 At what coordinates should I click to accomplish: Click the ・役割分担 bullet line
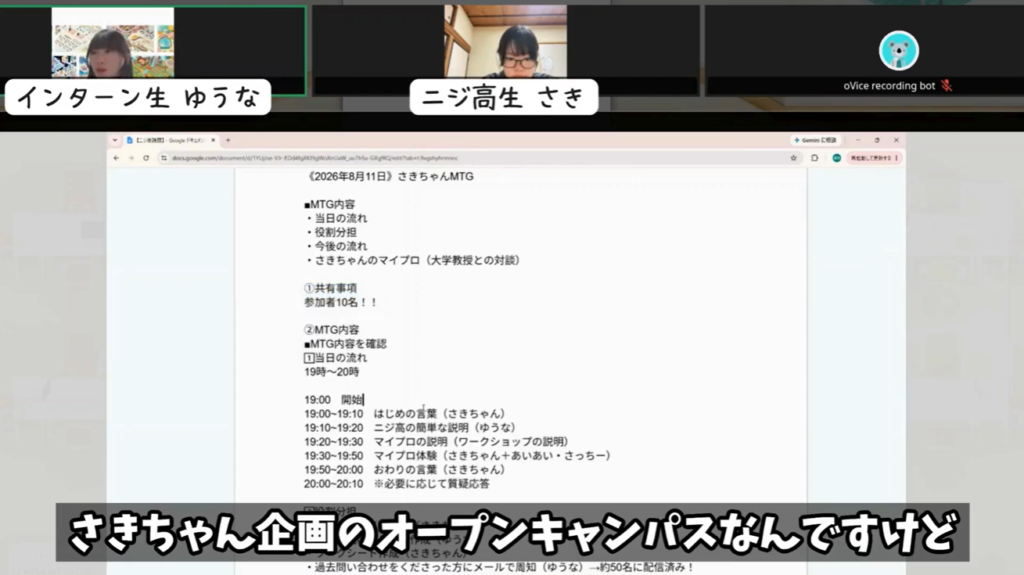coord(330,232)
